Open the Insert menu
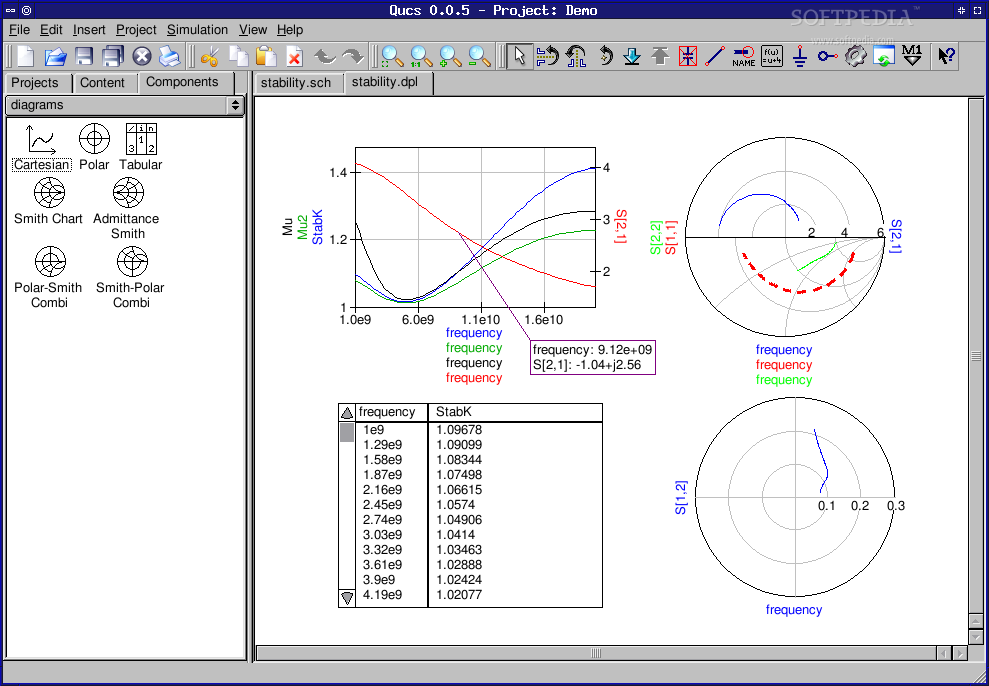Screen dimensions: 989x686 (x=89, y=30)
